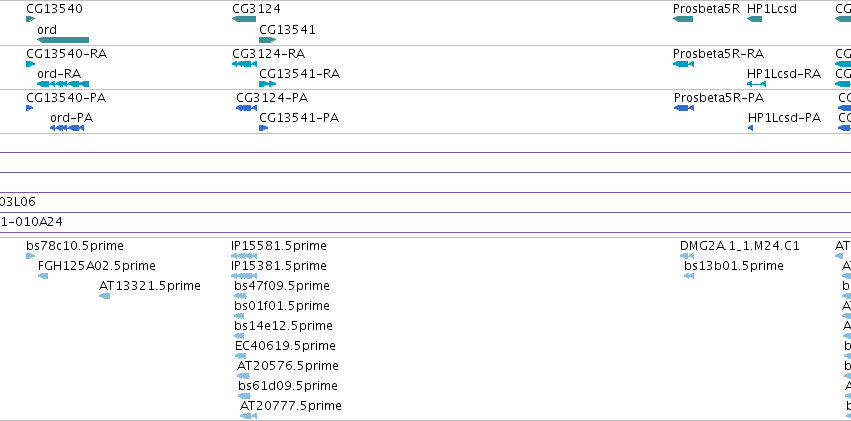Select the AT13321.5prime EST glyph
Image resolution: width=851 pixels, height=421 pixels.
click(x=105, y=296)
